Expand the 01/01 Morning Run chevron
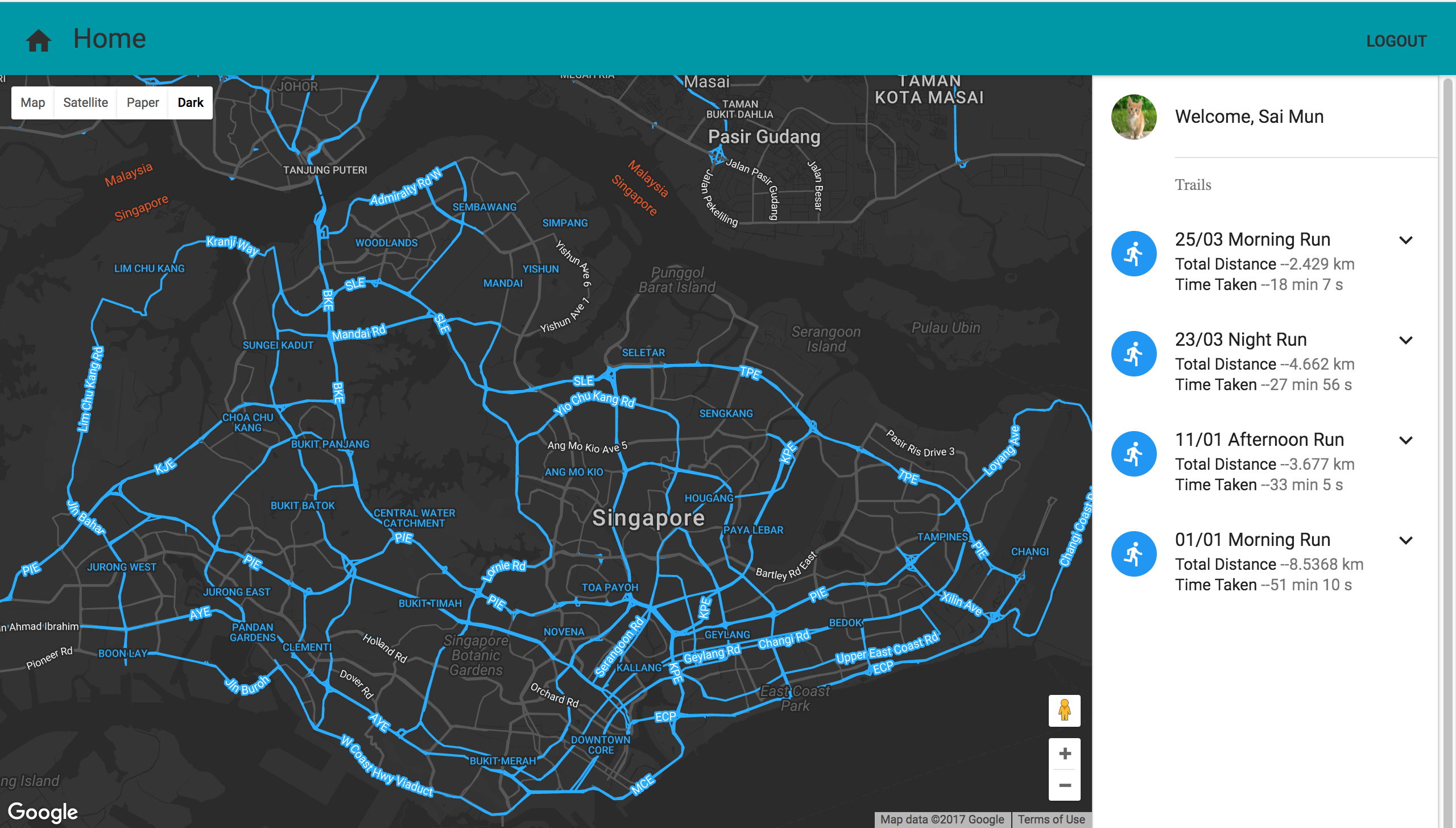1456x828 pixels. (x=1405, y=540)
